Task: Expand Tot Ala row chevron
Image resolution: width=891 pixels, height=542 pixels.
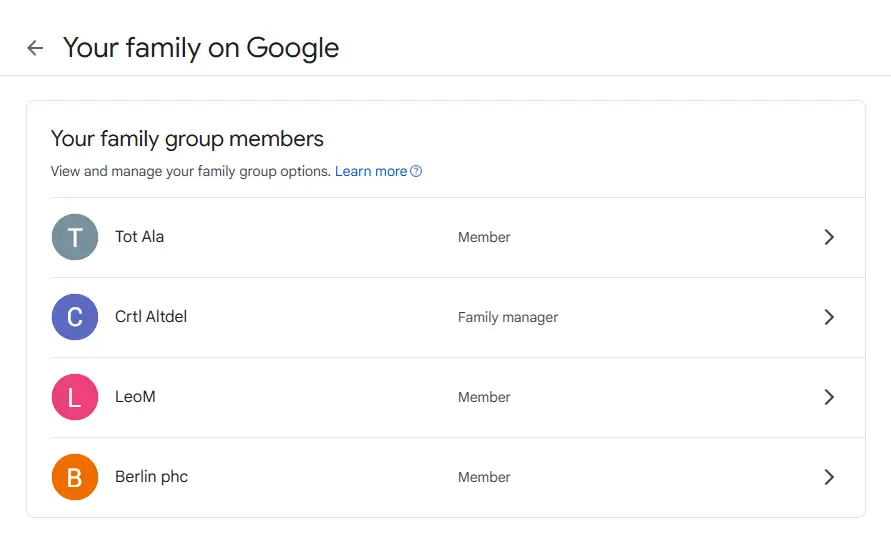Action: [829, 237]
